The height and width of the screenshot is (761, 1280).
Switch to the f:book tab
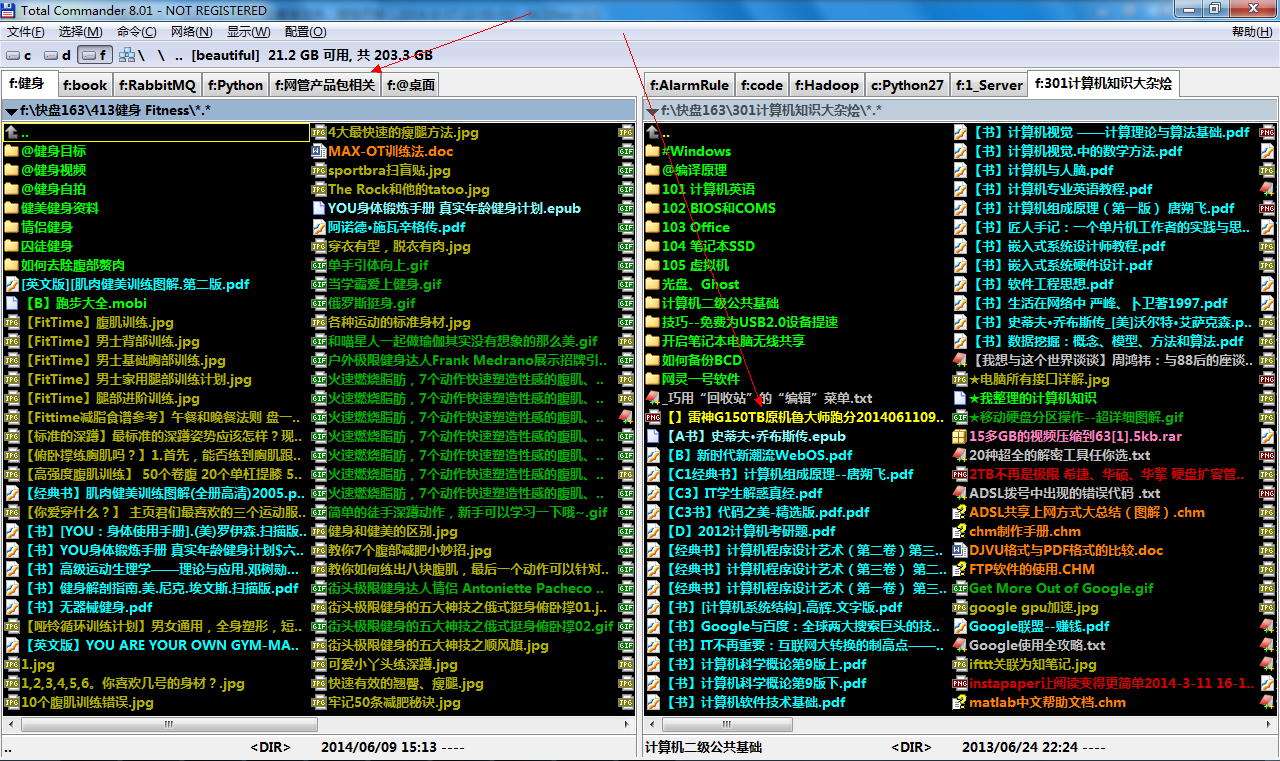(84, 85)
